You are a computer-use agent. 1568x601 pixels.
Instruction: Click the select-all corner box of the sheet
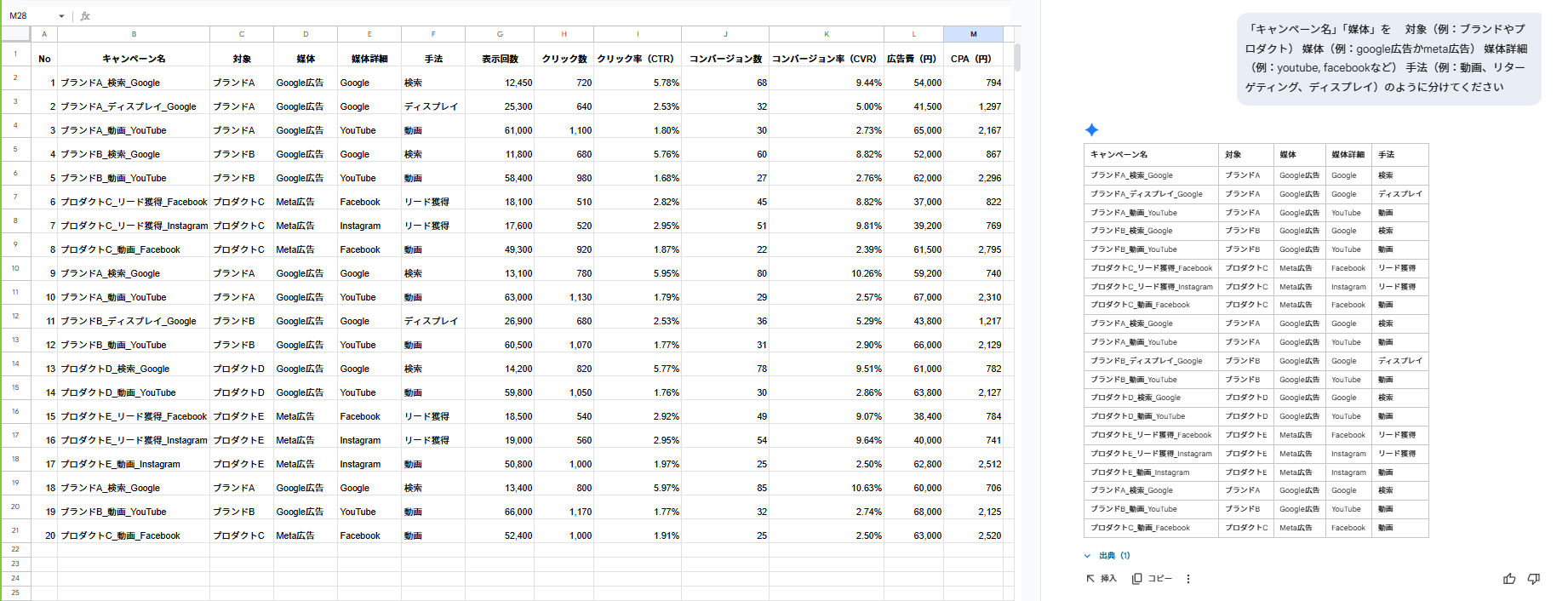point(15,34)
